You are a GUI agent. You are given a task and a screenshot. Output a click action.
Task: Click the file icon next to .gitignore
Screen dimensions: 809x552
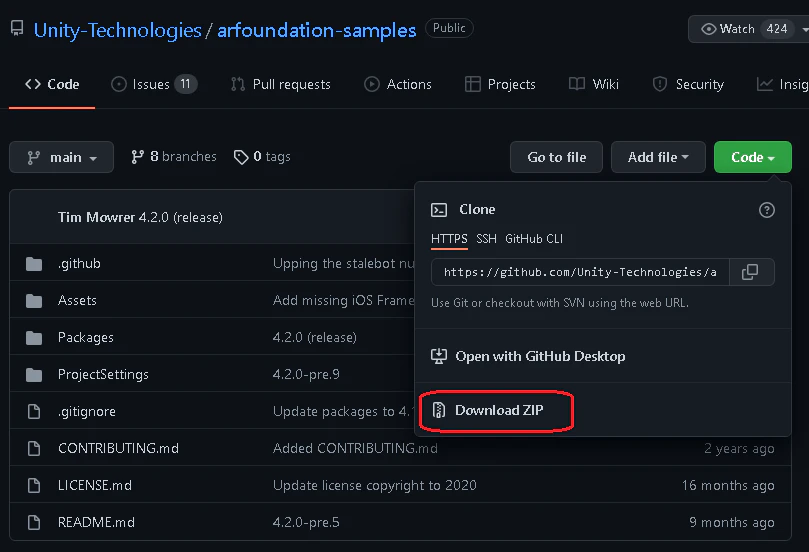coord(34,412)
